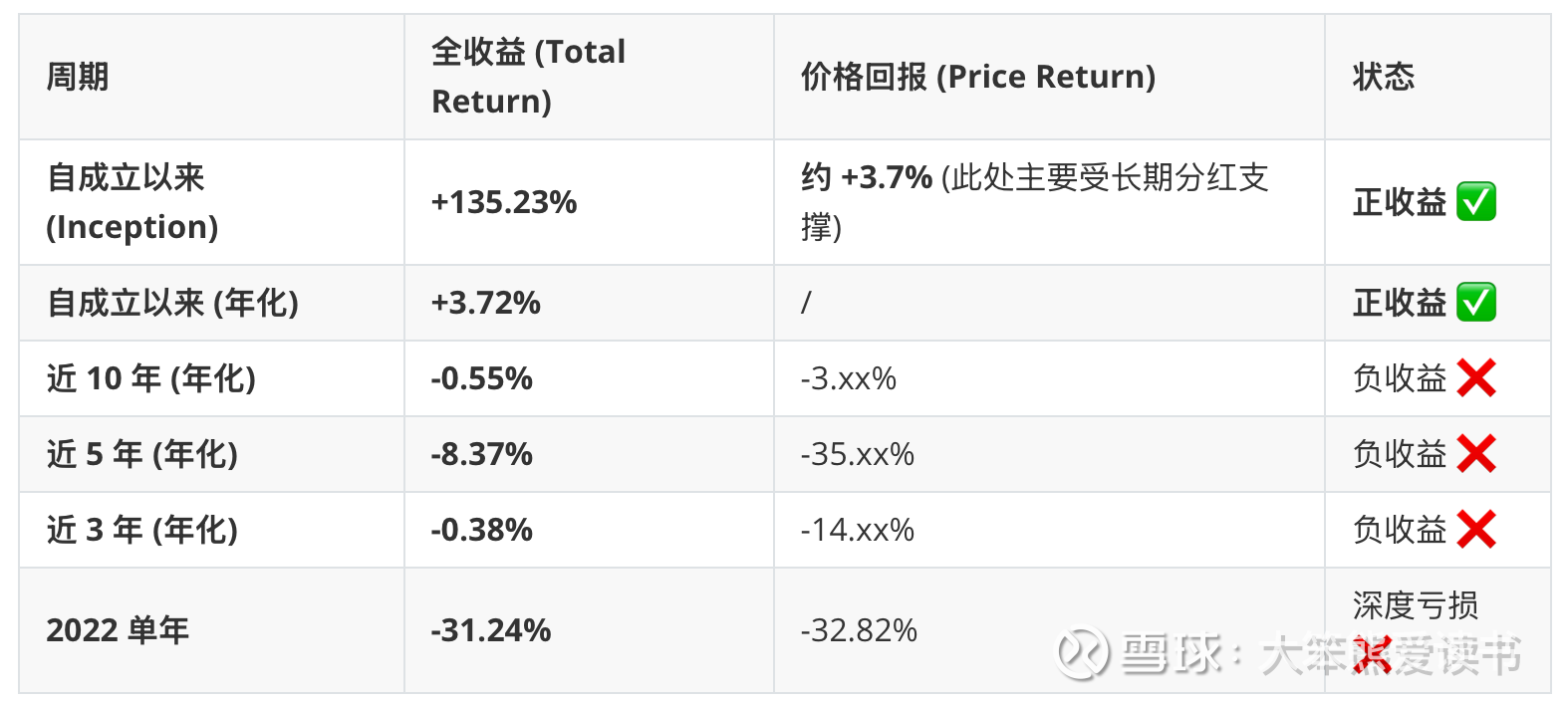Click the red X under 深度亏损

click(1371, 655)
